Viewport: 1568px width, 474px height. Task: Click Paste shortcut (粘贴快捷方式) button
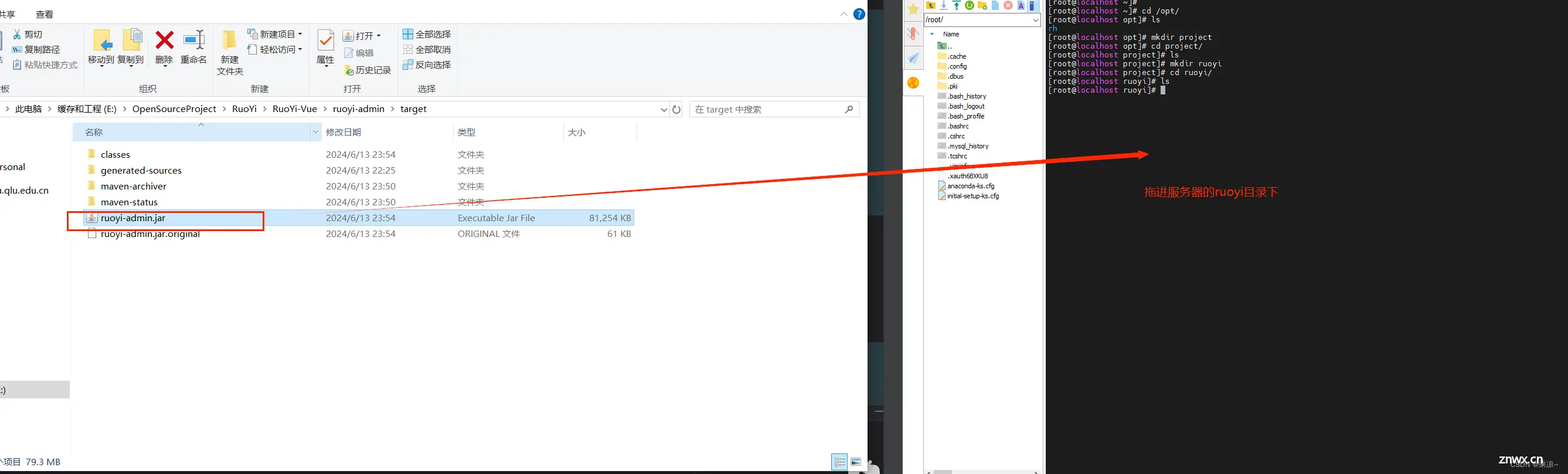point(45,65)
